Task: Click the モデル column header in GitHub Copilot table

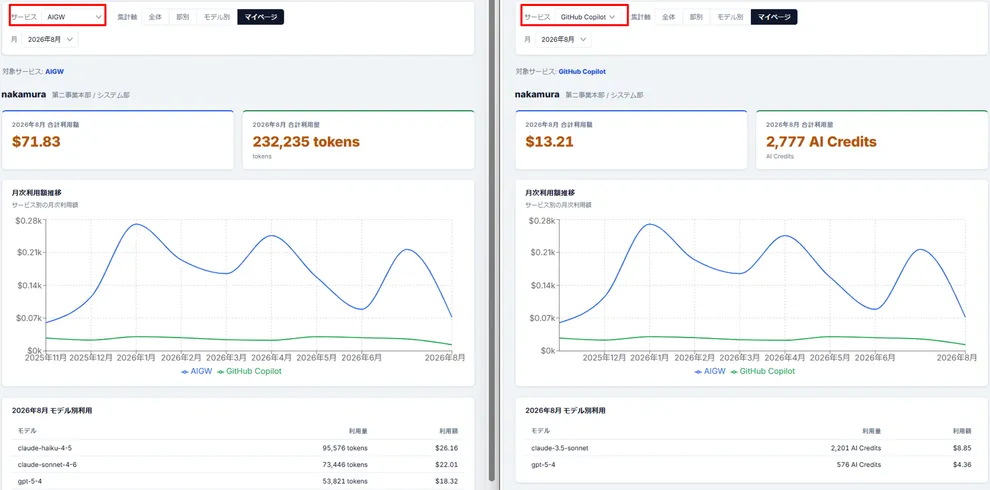Action: click(x=540, y=431)
